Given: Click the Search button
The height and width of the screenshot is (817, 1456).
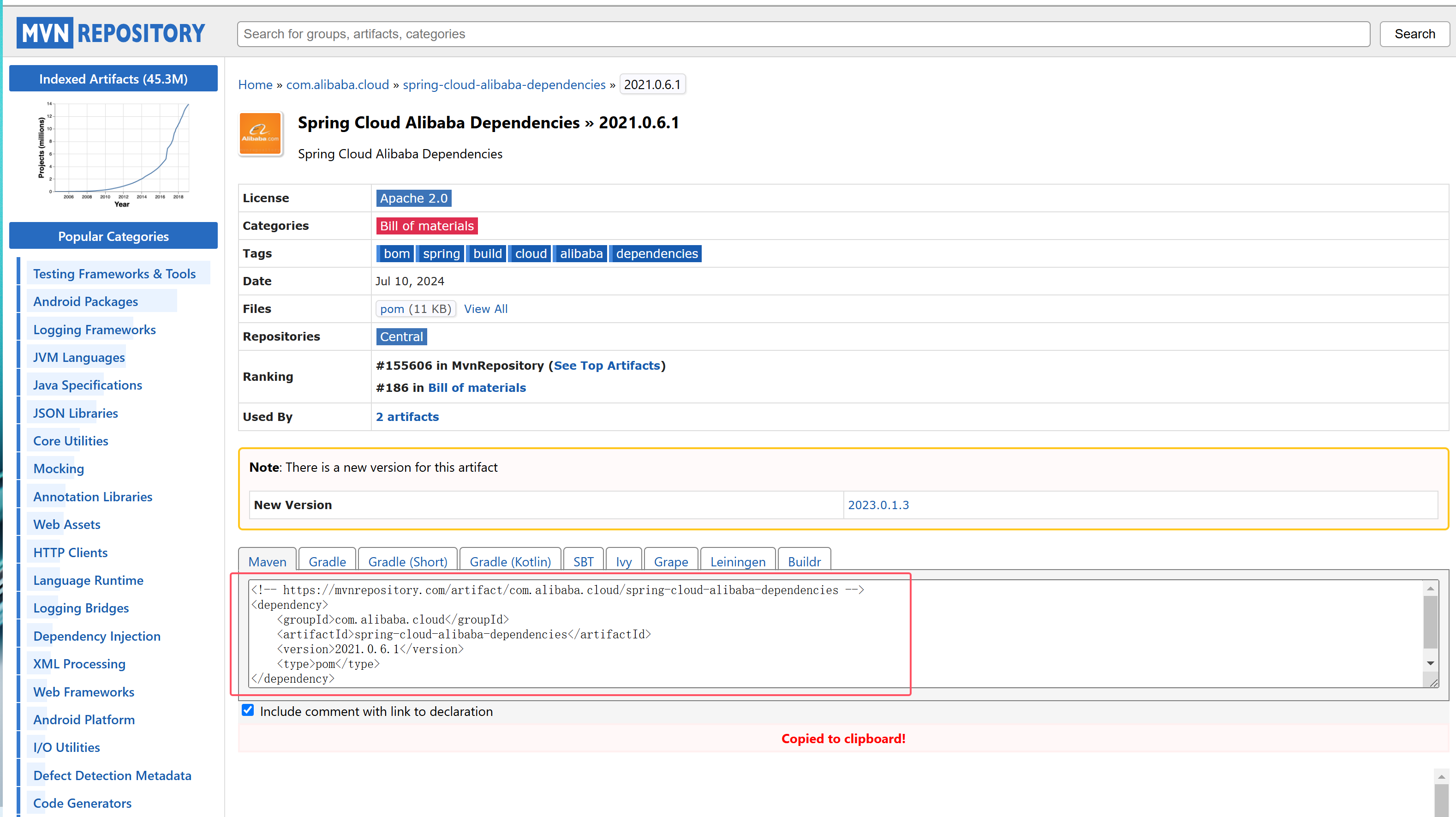Looking at the screenshot, I should tap(1414, 34).
